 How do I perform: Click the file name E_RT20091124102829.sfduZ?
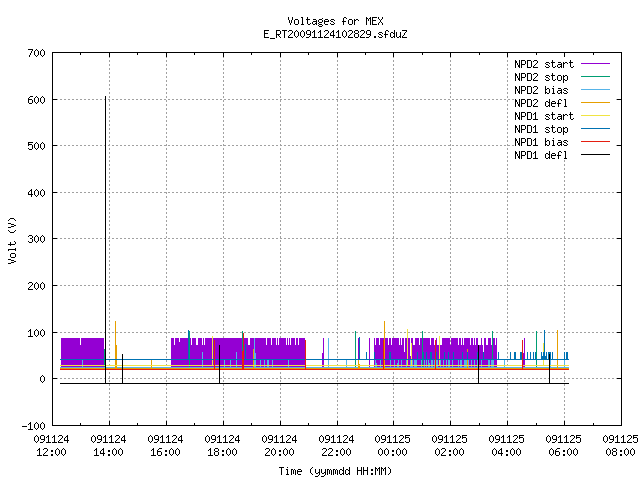(x=335, y=34)
